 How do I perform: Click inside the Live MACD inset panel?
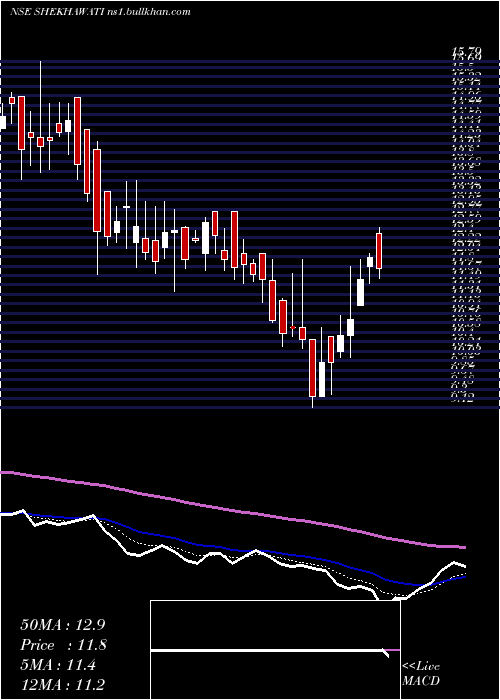275,650
